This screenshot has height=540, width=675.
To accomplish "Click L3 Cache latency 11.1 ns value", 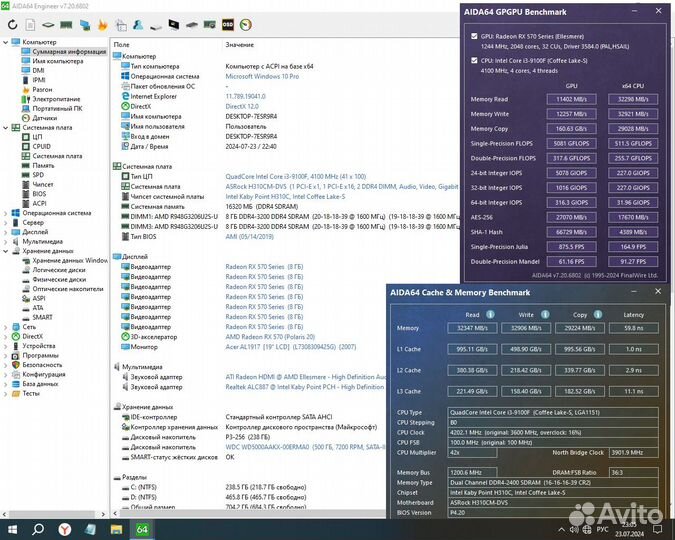I will point(633,391).
